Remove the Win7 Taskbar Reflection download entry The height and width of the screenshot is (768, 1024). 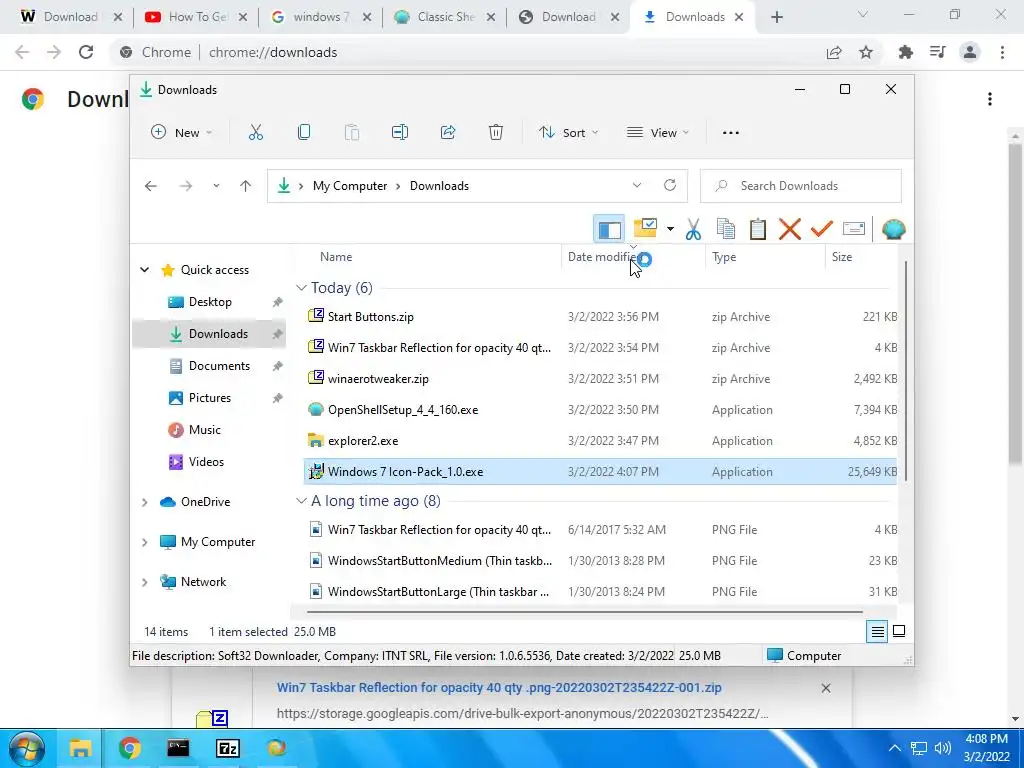[x=825, y=688]
